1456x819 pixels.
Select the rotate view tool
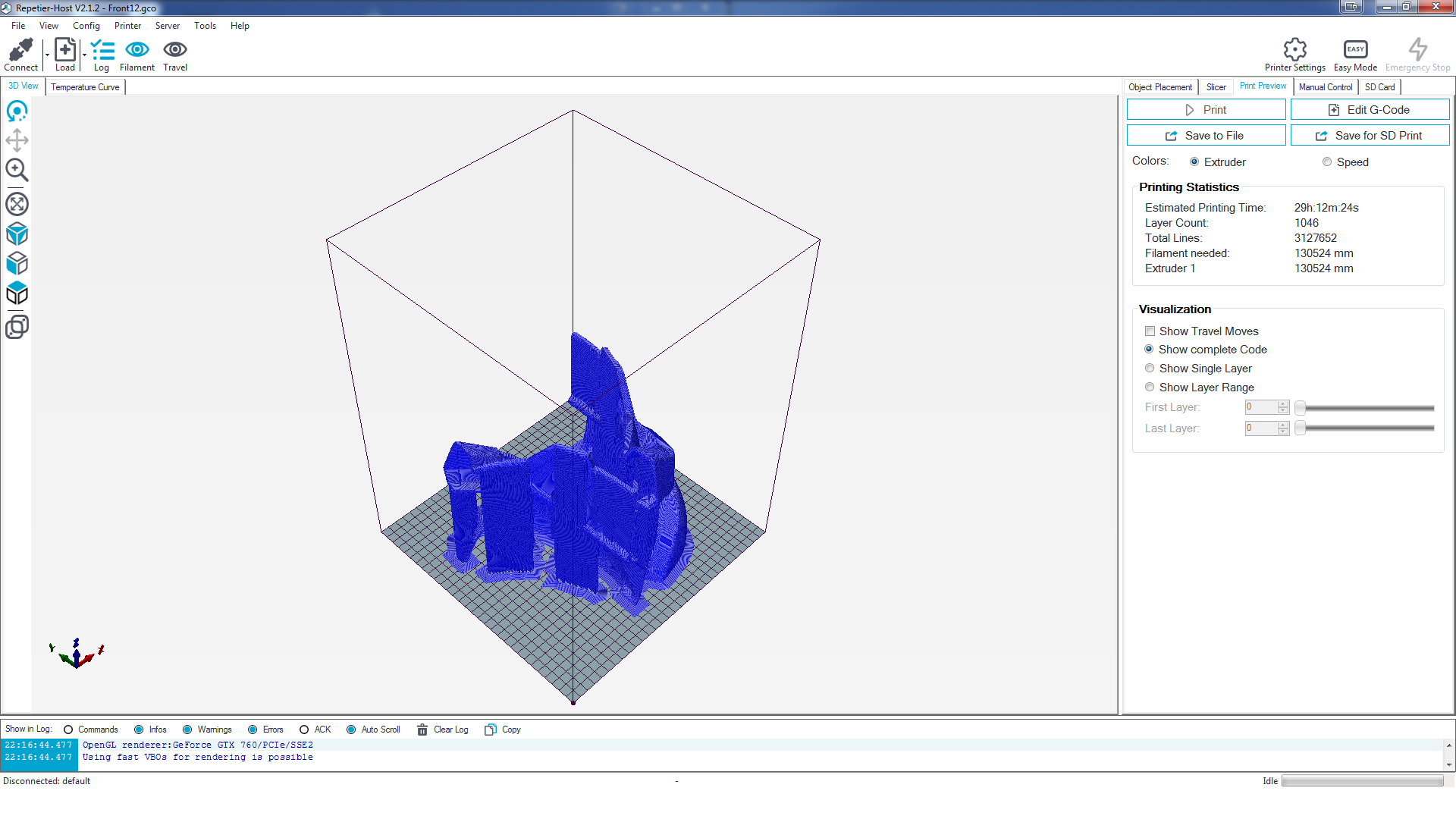(x=17, y=111)
